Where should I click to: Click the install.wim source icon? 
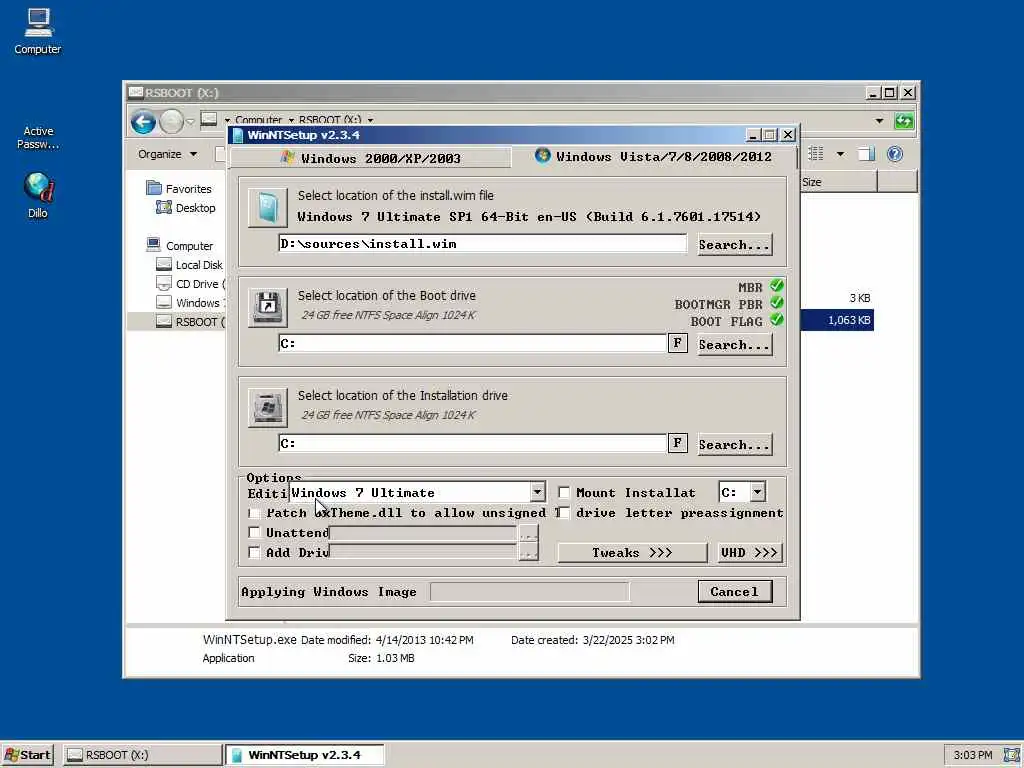267,208
